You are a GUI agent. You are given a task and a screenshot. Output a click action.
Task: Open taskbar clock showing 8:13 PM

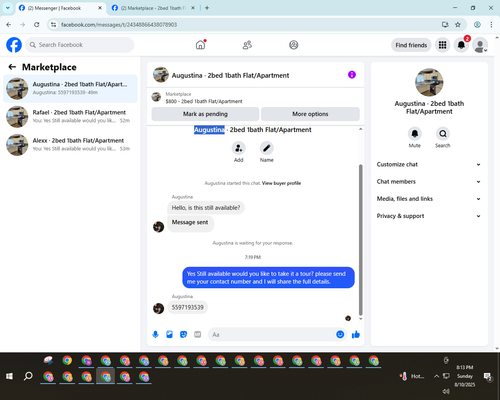click(465, 376)
